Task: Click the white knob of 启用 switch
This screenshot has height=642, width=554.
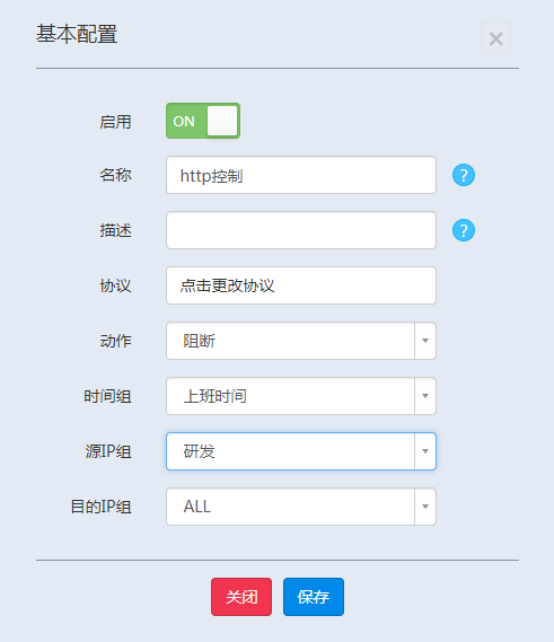Action: [x=222, y=121]
